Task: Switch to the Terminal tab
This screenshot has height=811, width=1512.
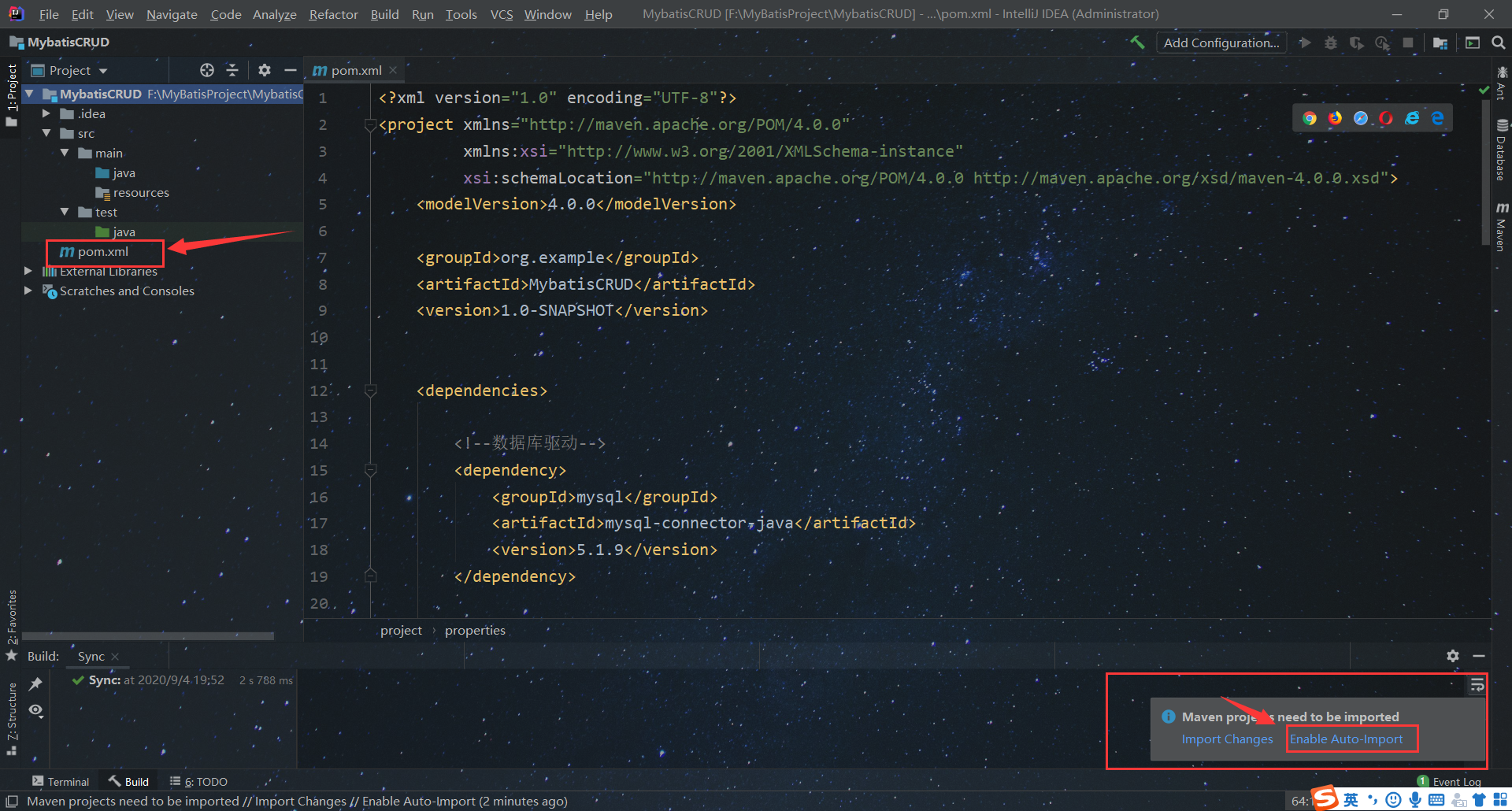Action: (61, 781)
